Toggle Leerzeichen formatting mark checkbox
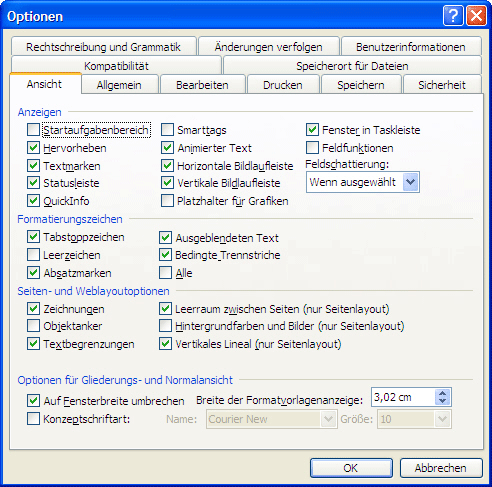This screenshot has width=492, height=487. click(x=33, y=255)
